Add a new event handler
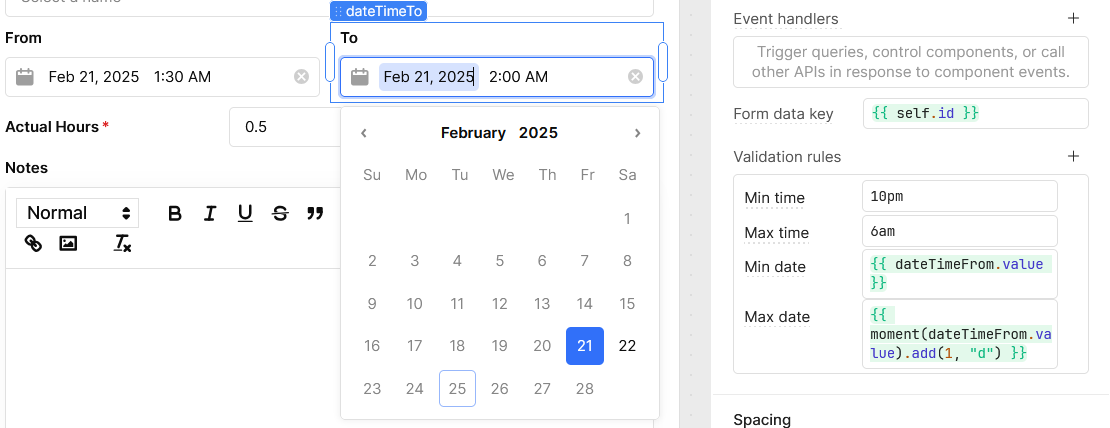Viewport: 1110px width, 428px height. point(1073,18)
